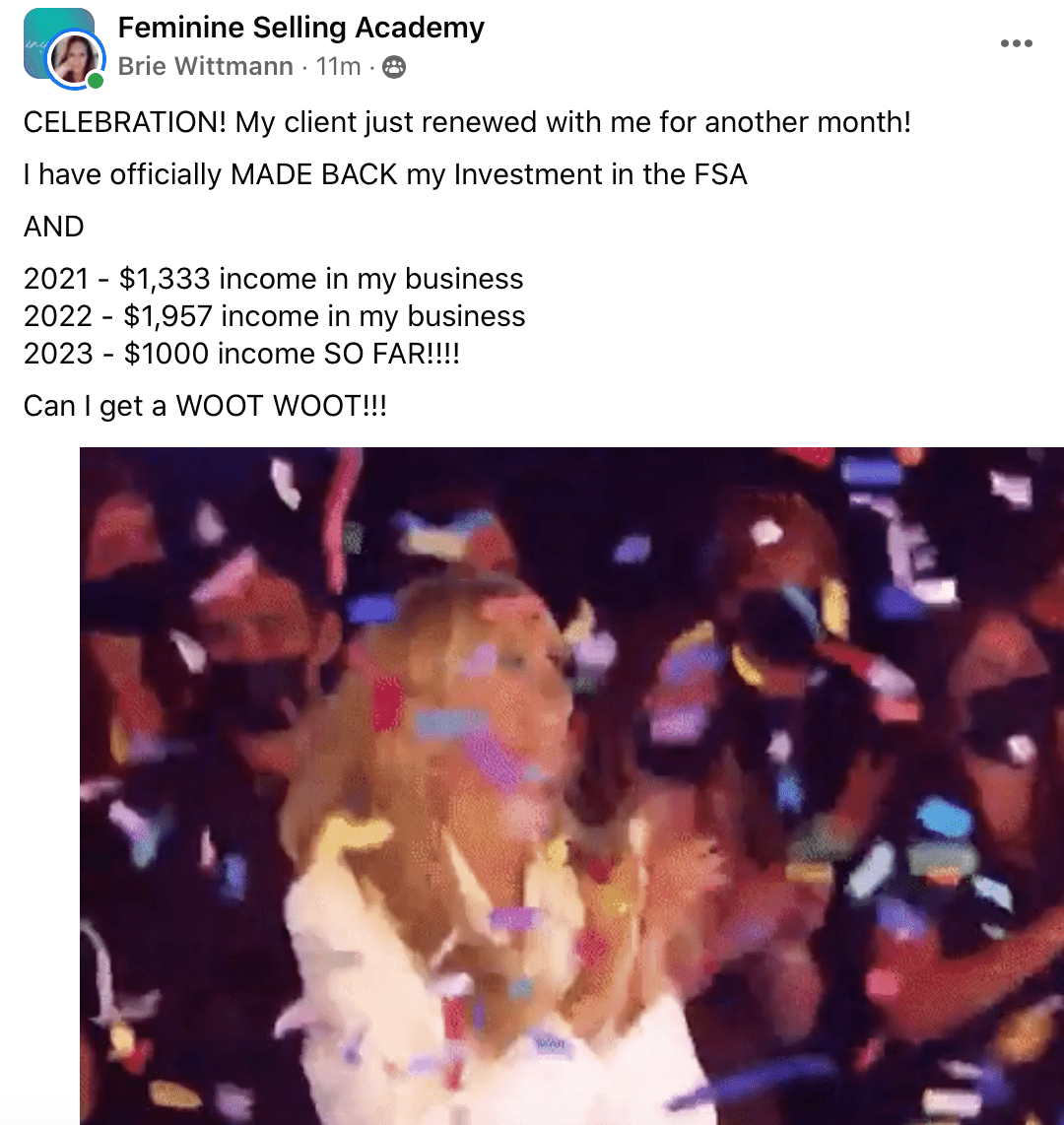
Task: Select the 2022 - $1,957 income line
Action: 274,316
